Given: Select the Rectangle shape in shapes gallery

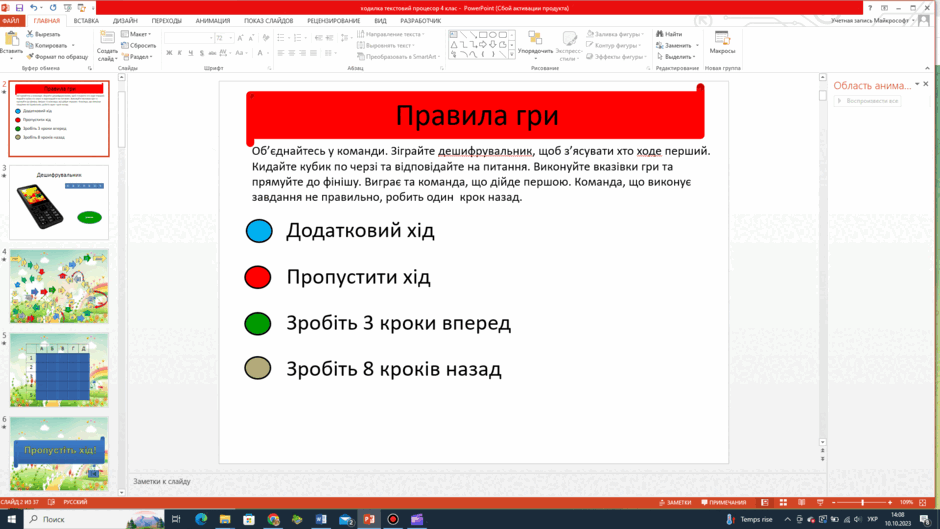Looking at the screenshot, I should [x=483, y=35].
